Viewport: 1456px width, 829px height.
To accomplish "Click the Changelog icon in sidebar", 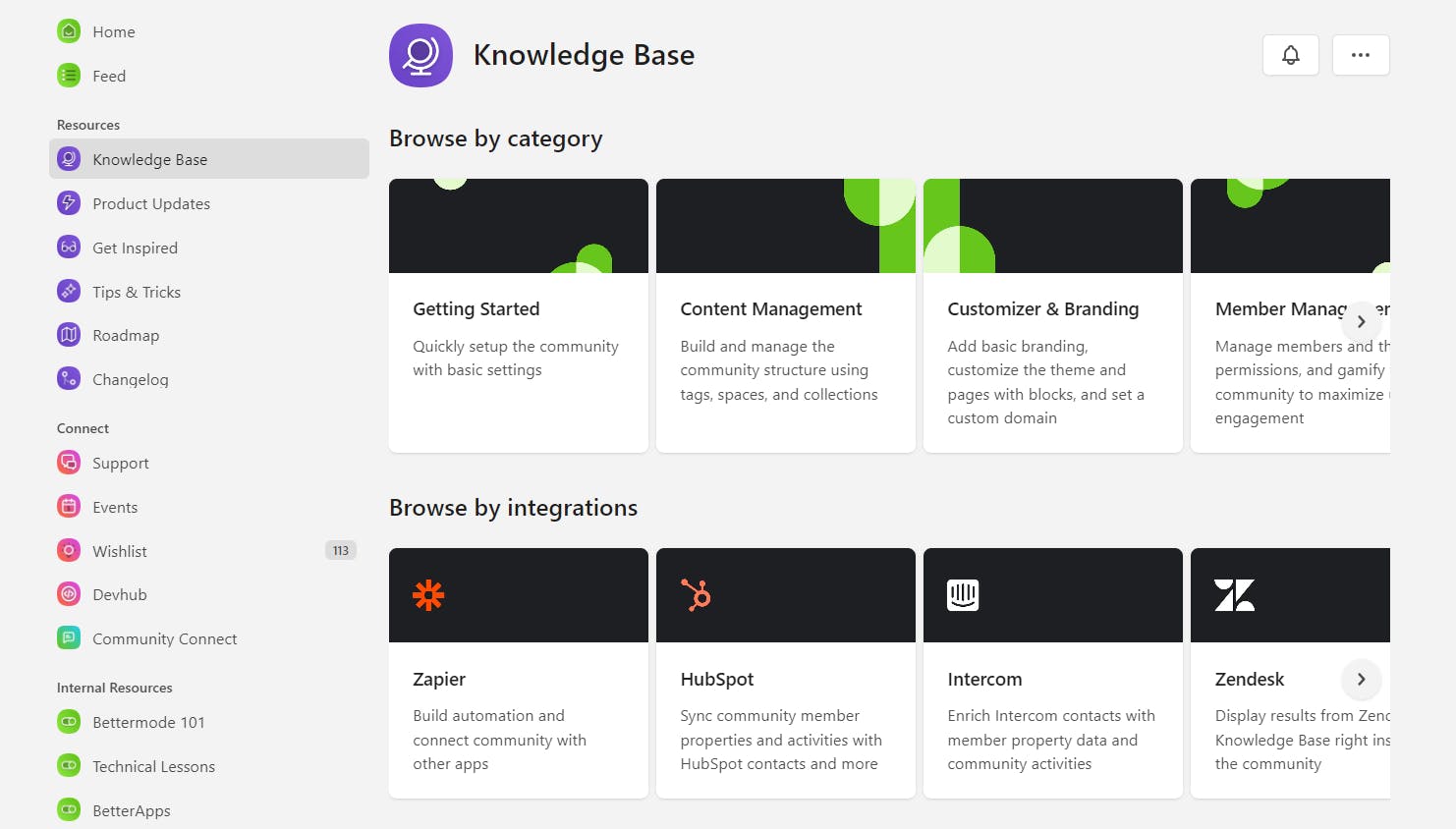I will [69, 379].
